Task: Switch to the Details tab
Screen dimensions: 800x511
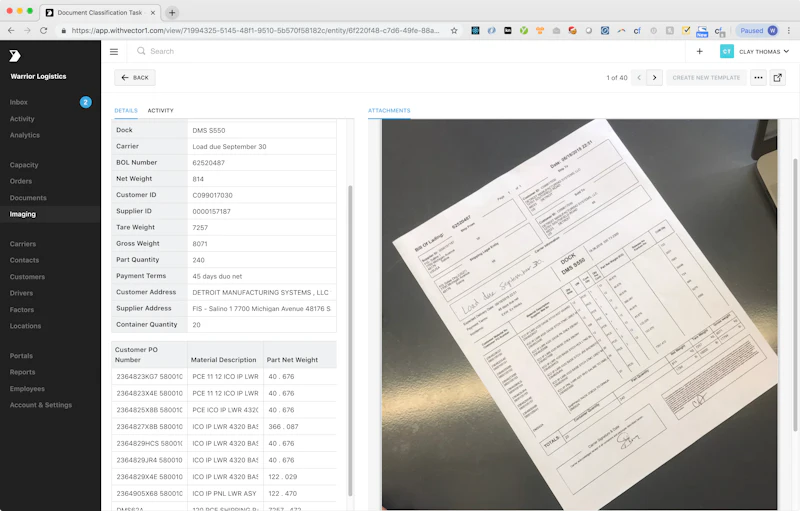Action: click(126, 110)
